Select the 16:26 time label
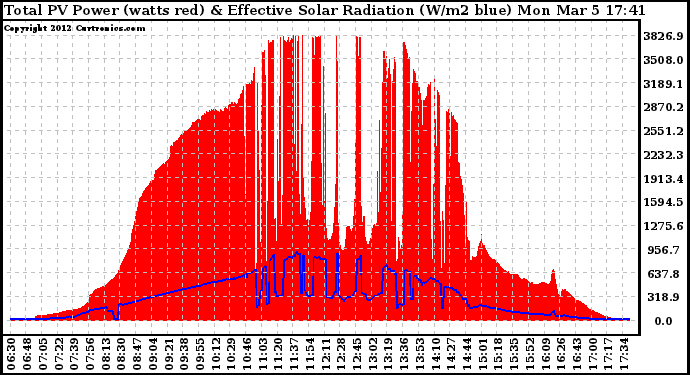This screenshot has width=690, height=375. tap(562, 354)
